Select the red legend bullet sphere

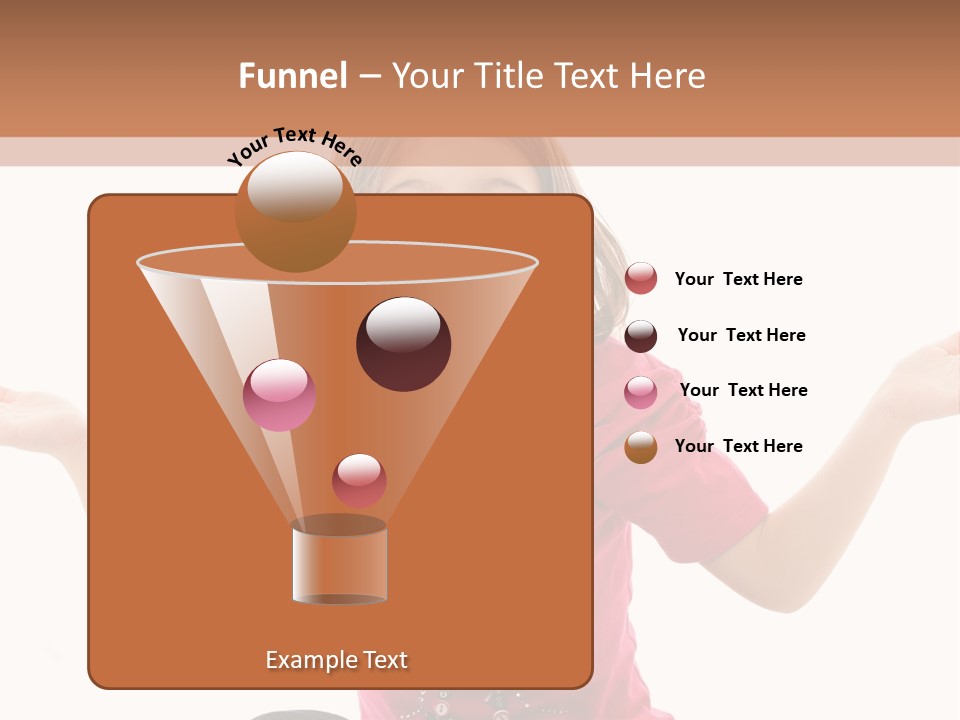click(x=641, y=279)
